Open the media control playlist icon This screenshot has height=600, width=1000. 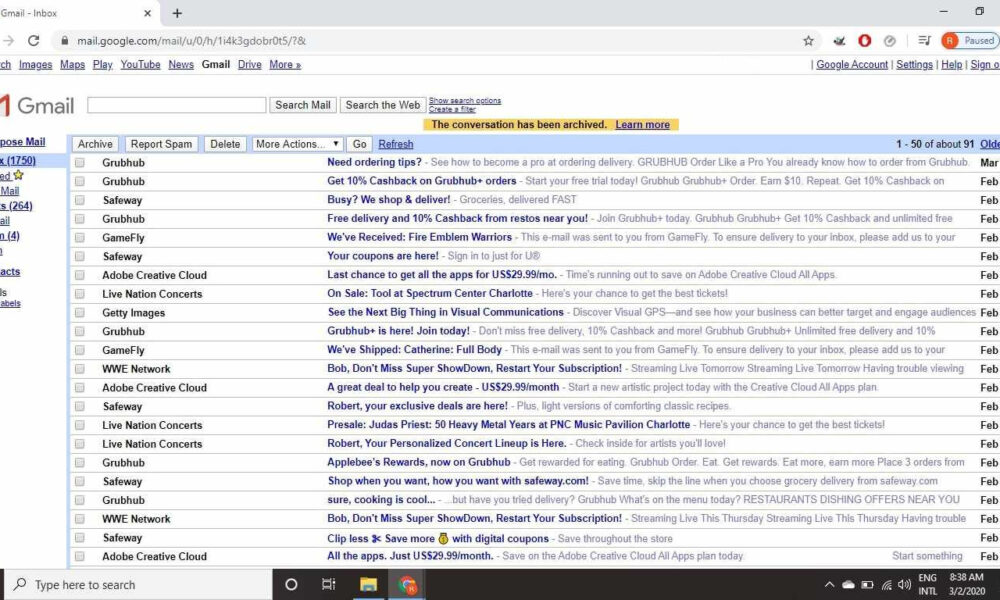click(924, 41)
